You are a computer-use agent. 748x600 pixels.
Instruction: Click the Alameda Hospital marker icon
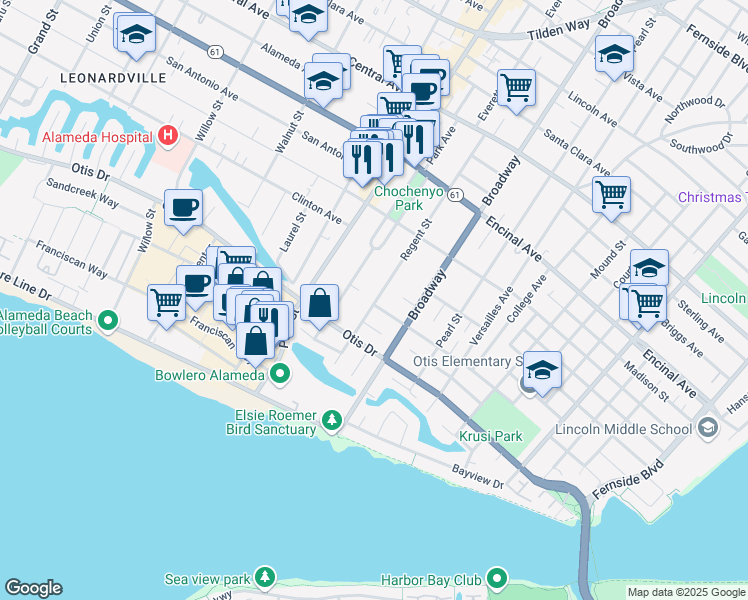168,135
